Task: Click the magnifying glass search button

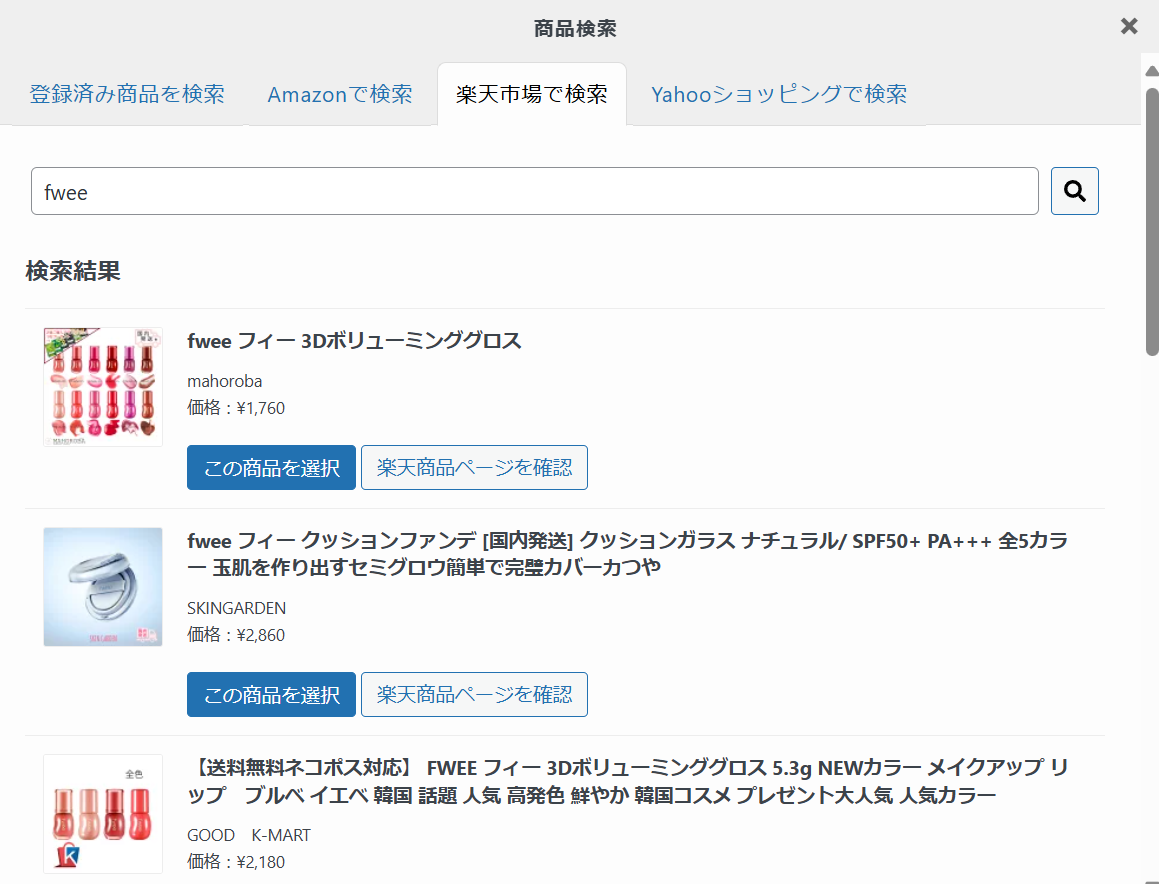Action: [x=1074, y=191]
